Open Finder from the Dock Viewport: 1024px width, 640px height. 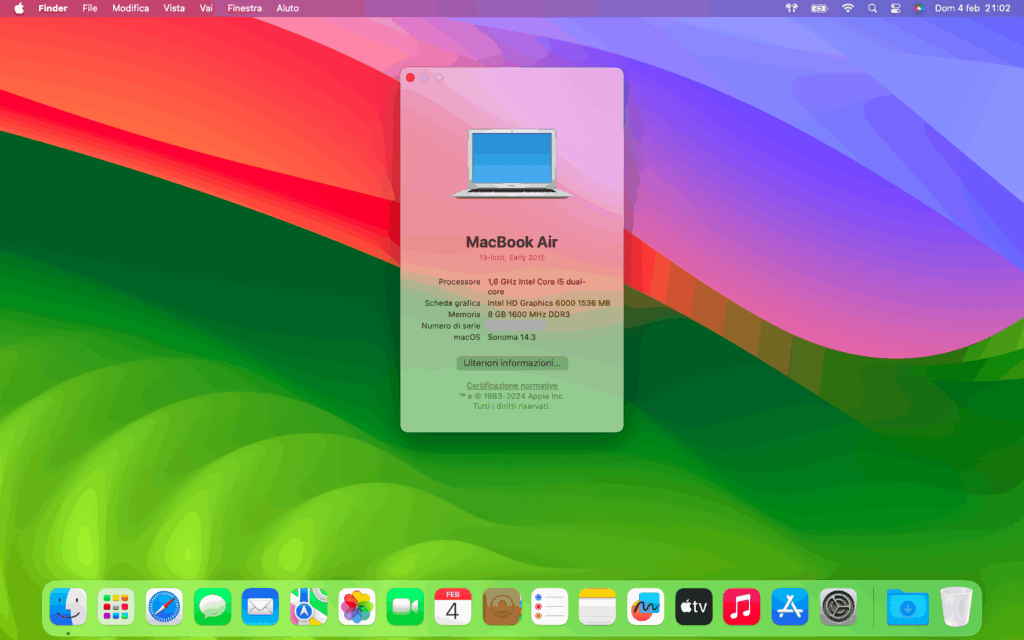pos(68,607)
